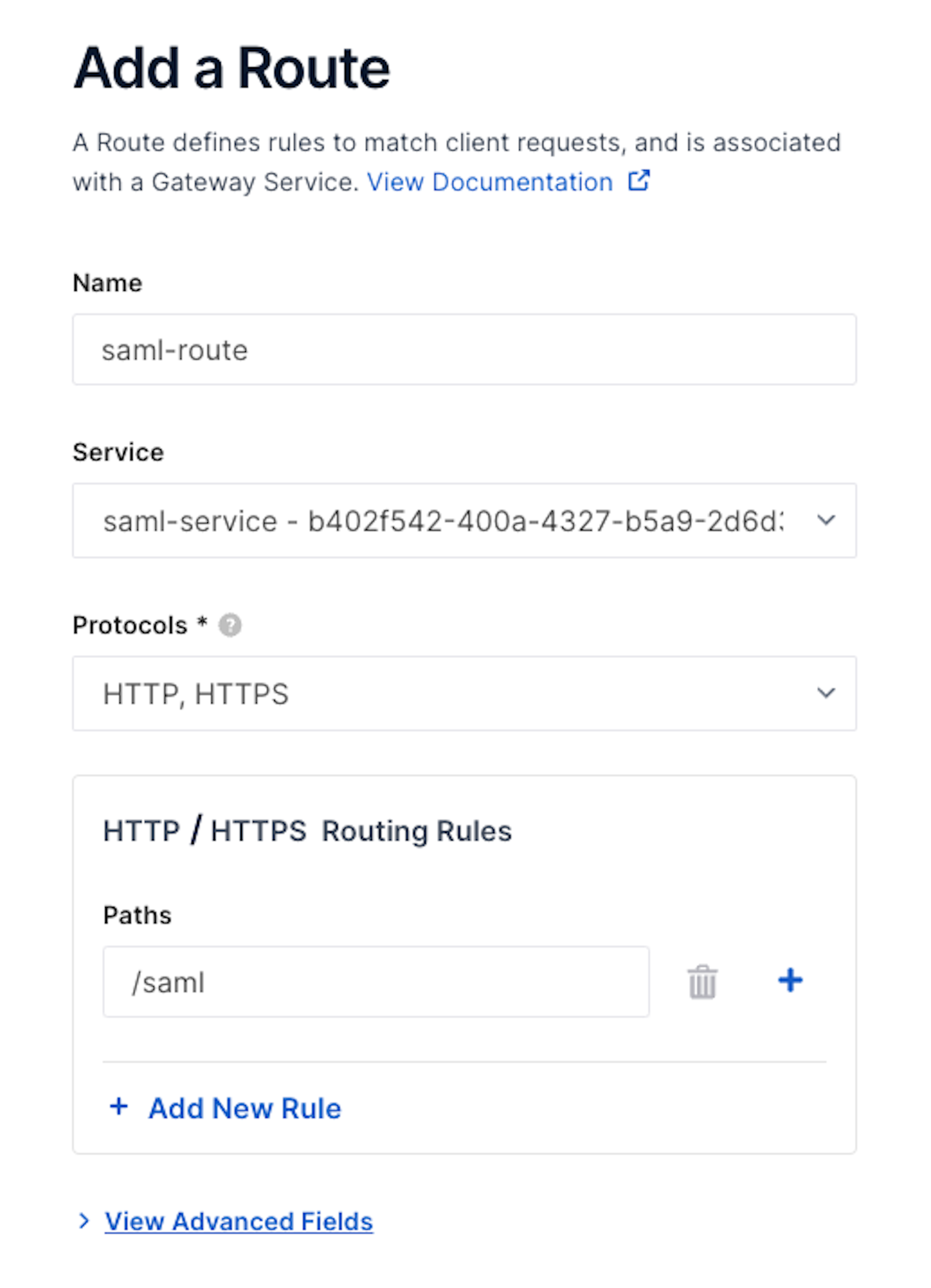
Task: Click the Add New Rule link
Action: tap(245, 1109)
